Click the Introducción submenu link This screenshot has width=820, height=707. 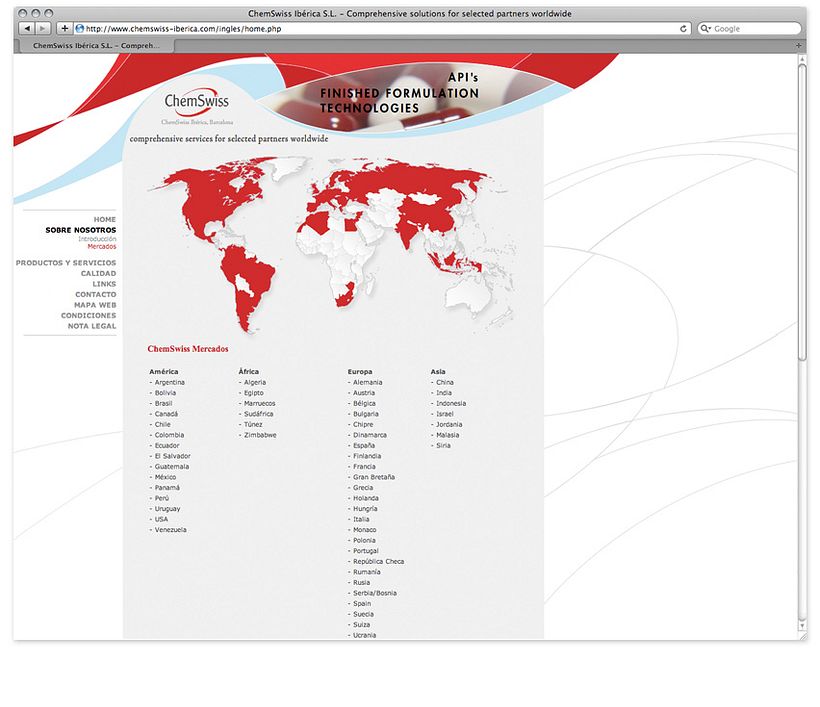[x=97, y=239]
